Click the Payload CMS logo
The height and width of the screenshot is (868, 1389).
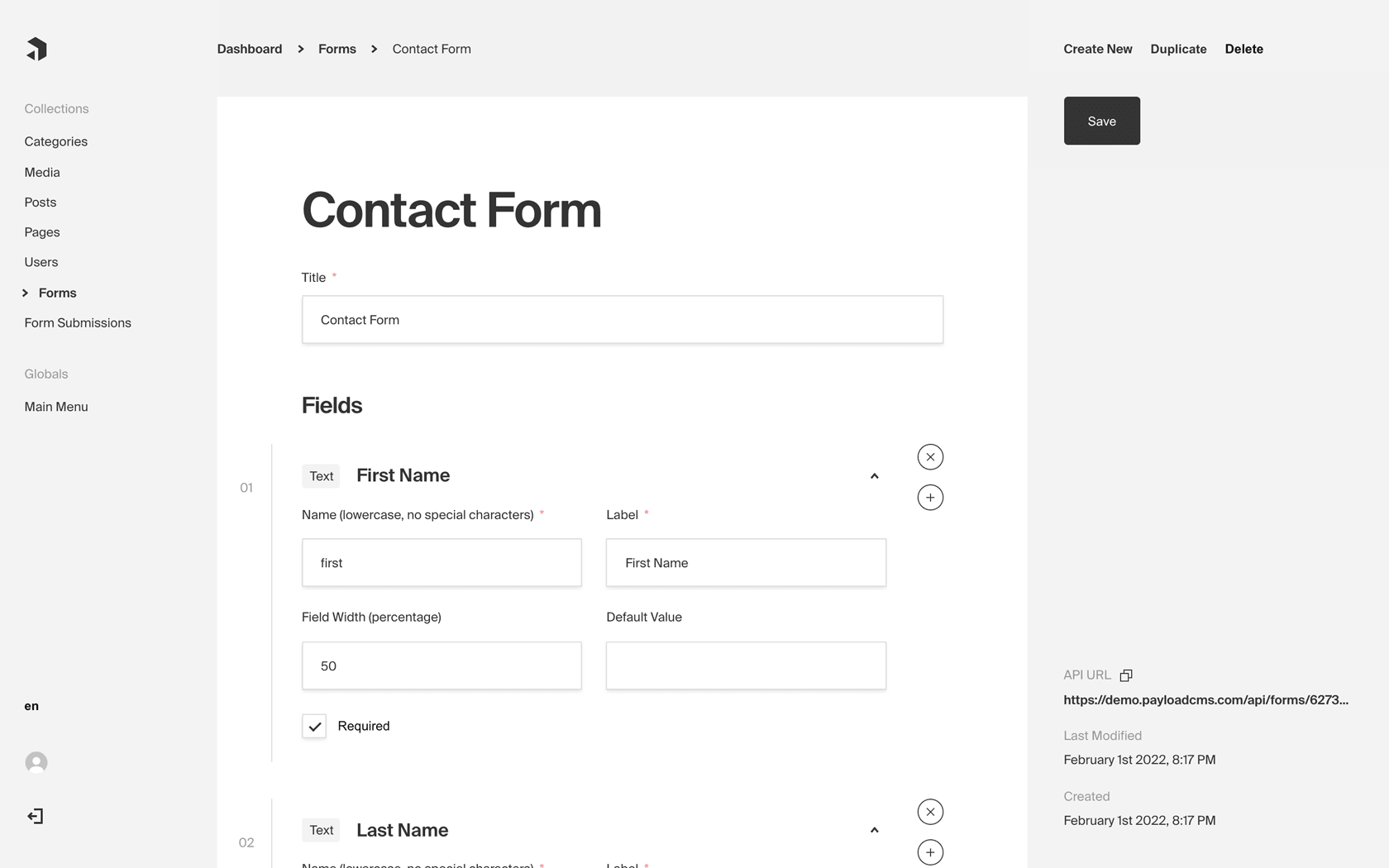36,49
